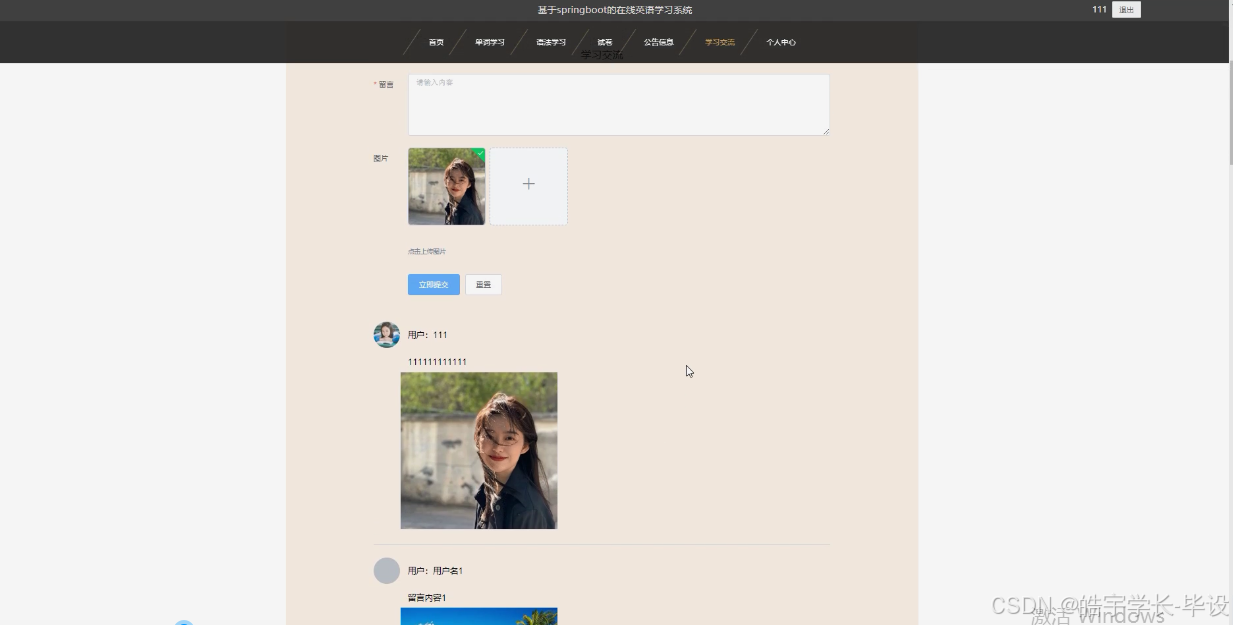Click the 重置 reset button
1233x625 pixels.
click(x=483, y=285)
